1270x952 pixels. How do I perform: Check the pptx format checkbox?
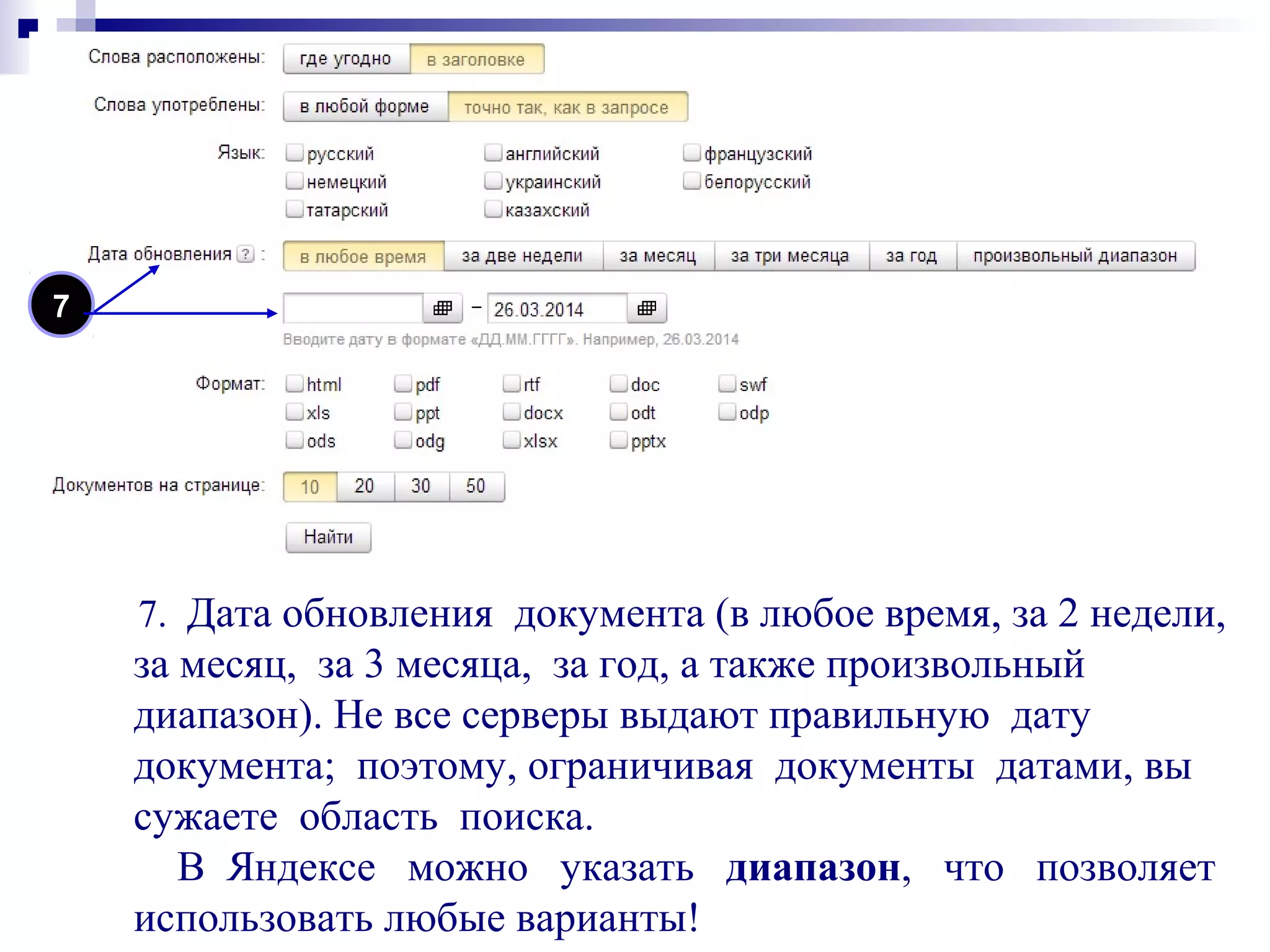619,440
